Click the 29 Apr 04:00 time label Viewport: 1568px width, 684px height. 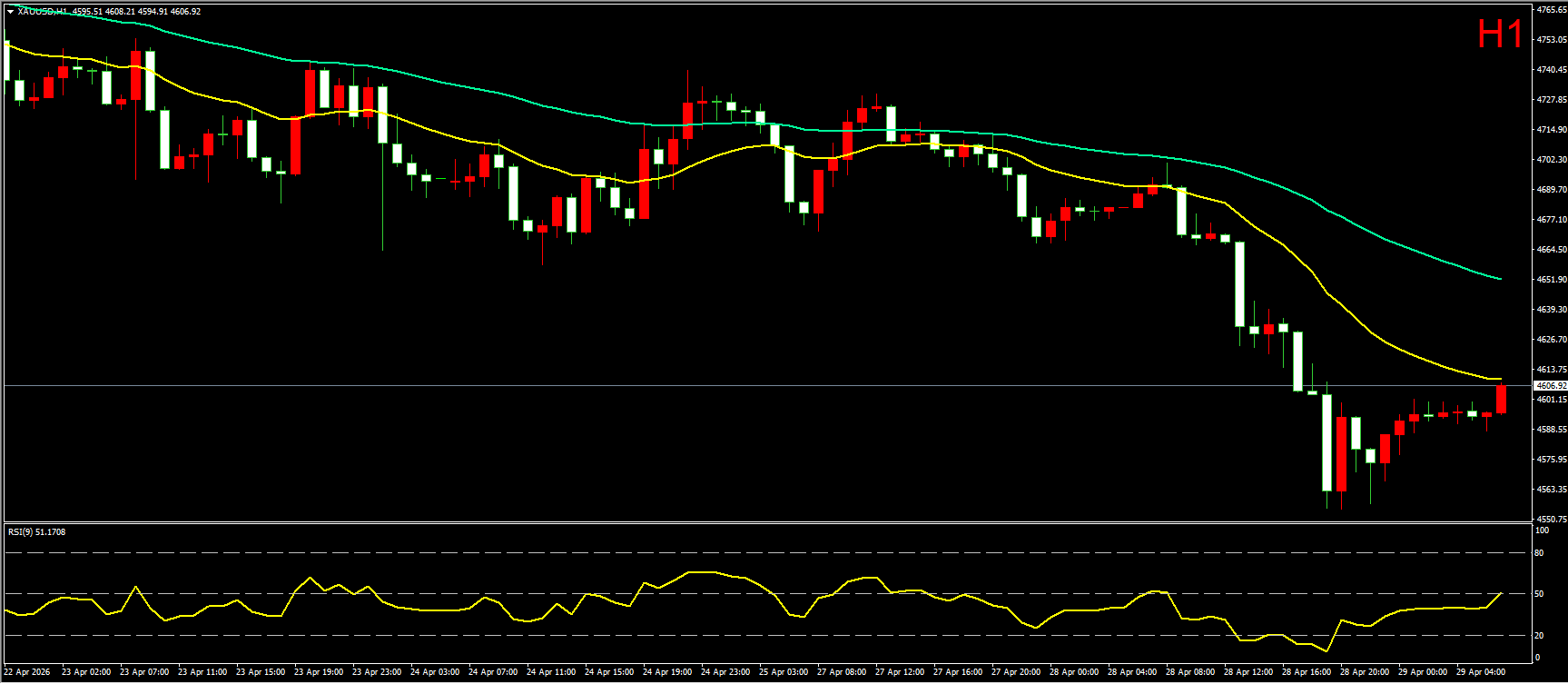pos(1480,672)
